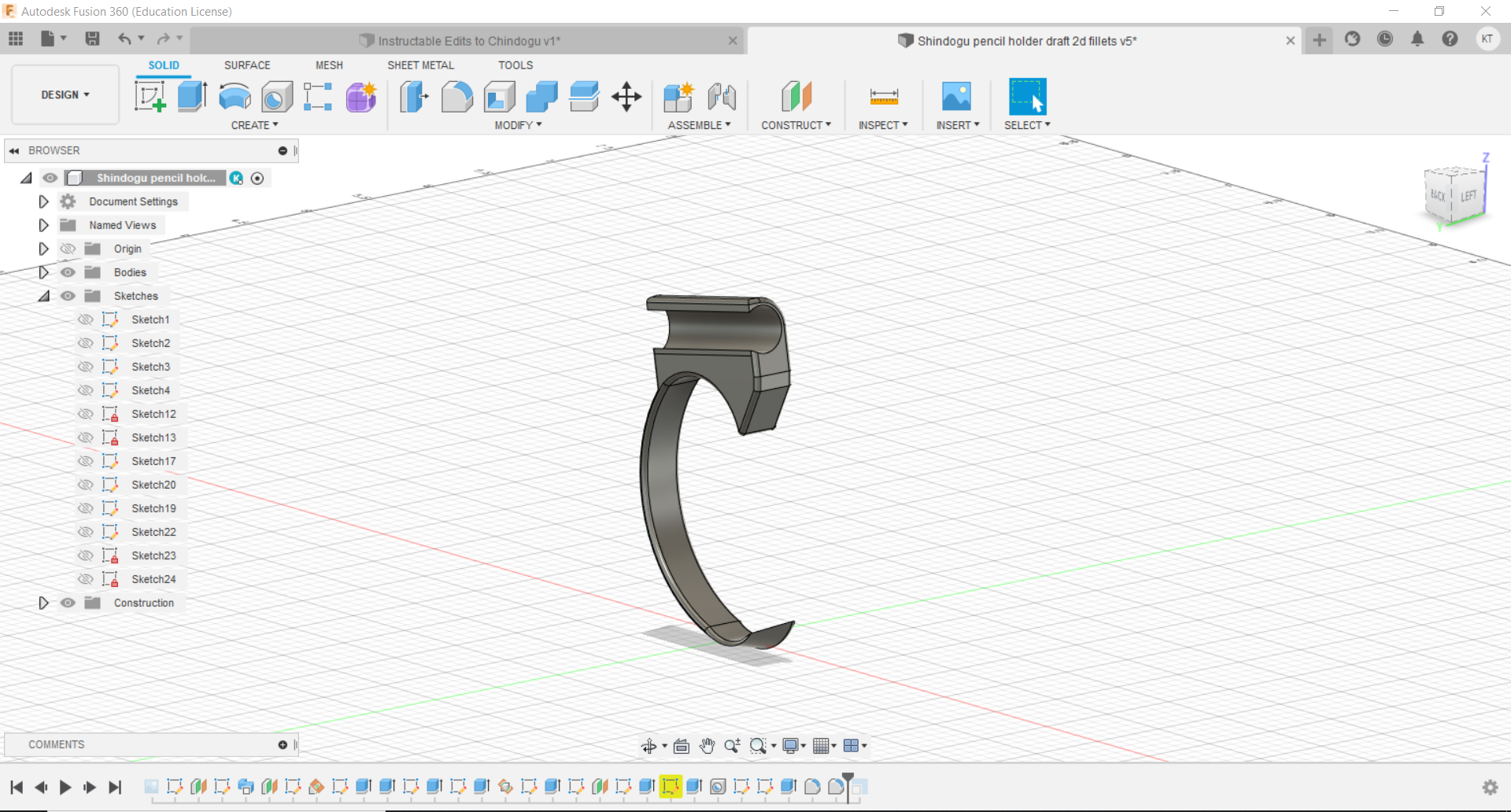Viewport: 1511px width, 812px height.
Task: Switch to the MESH tab
Action: pyautogui.click(x=329, y=65)
